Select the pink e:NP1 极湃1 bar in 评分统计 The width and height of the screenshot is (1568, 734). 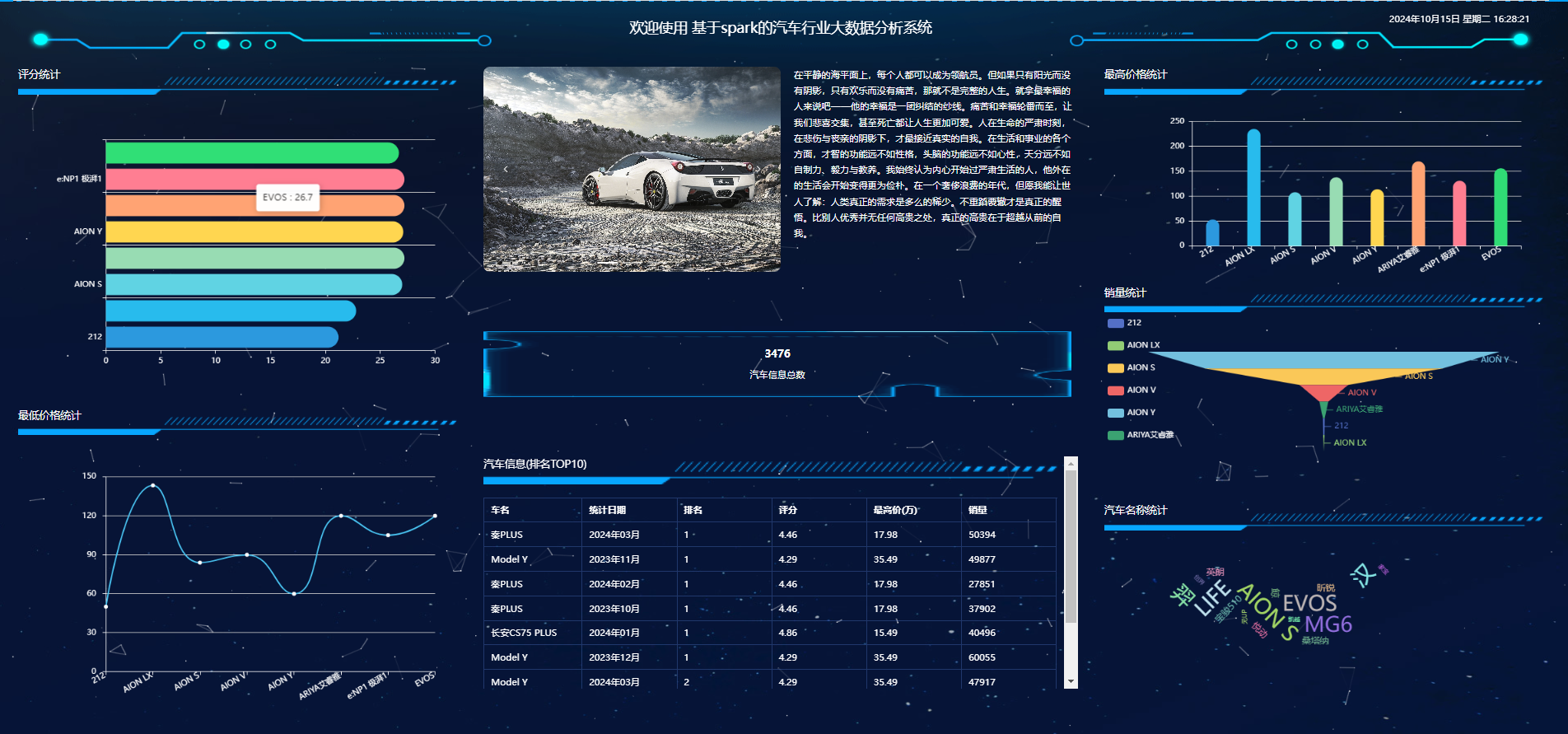pyautogui.click(x=254, y=179)
